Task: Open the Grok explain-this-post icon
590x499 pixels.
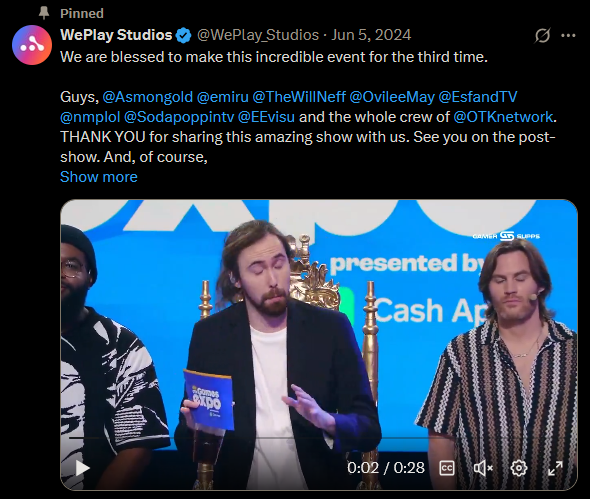Action: point(542,35)
